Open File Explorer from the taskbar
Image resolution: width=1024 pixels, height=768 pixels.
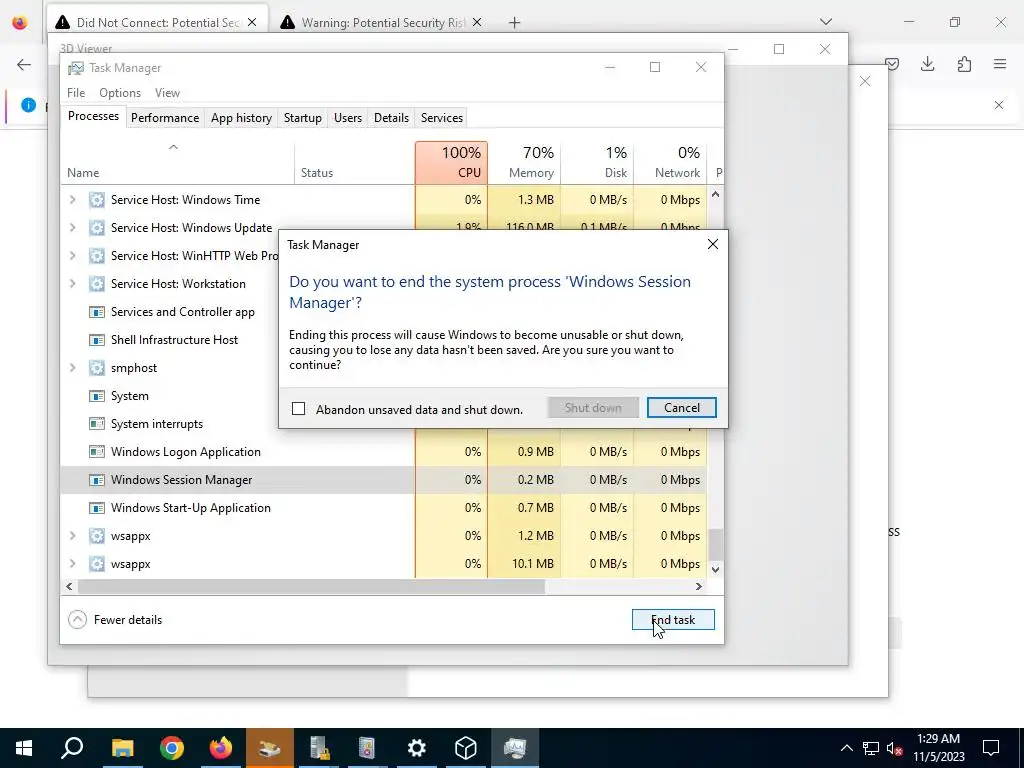coord(122,748)
